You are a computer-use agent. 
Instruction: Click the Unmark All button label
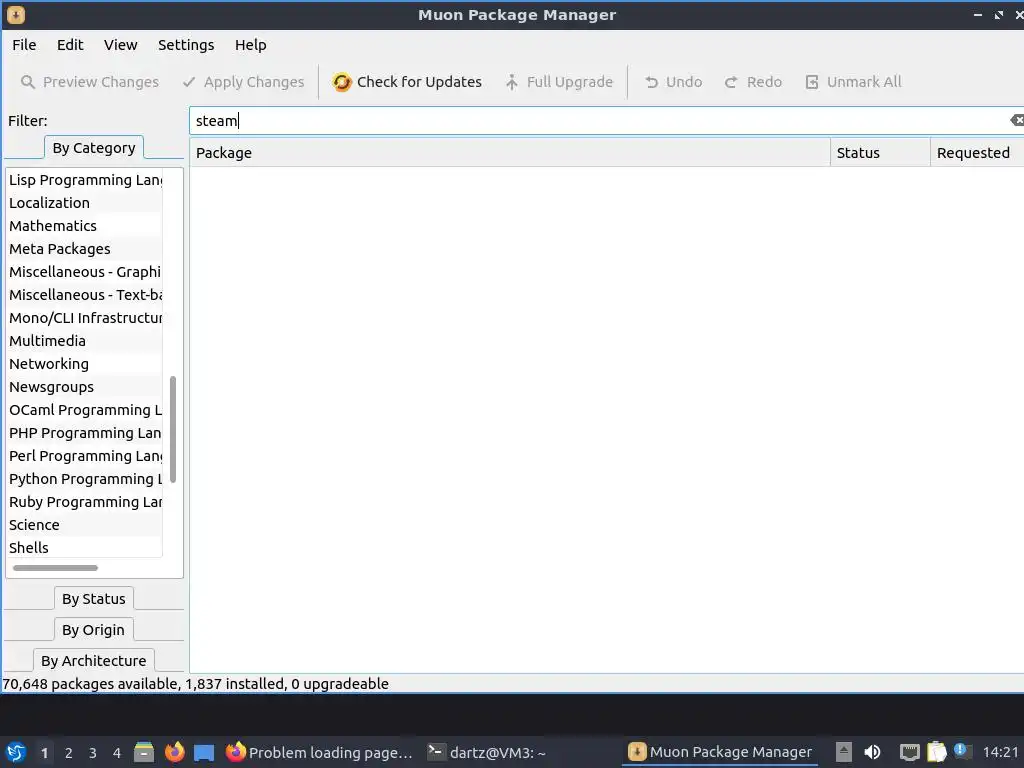pyautogui.click(x=864, y=82)
